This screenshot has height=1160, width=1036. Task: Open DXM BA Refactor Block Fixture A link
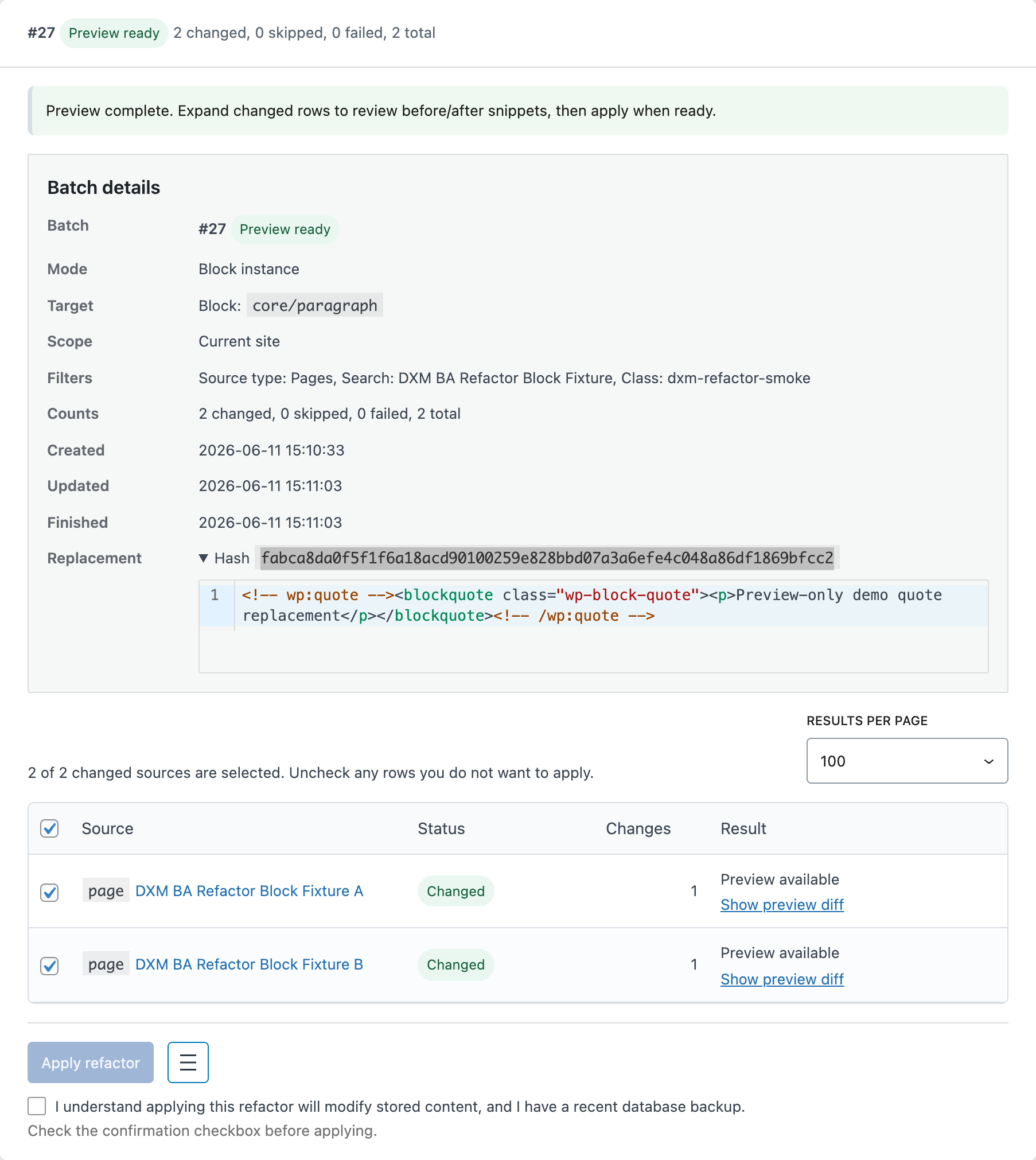point(250,891)
